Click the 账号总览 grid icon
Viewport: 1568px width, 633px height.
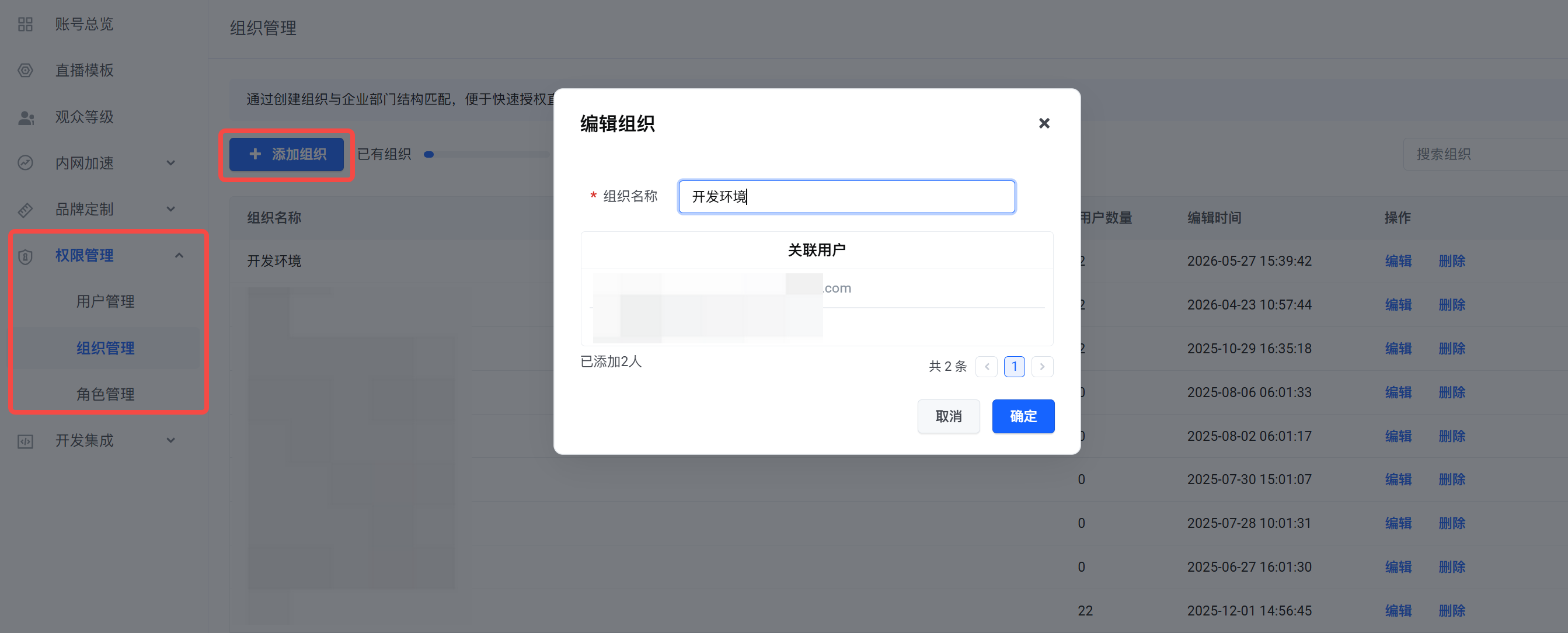25,25
